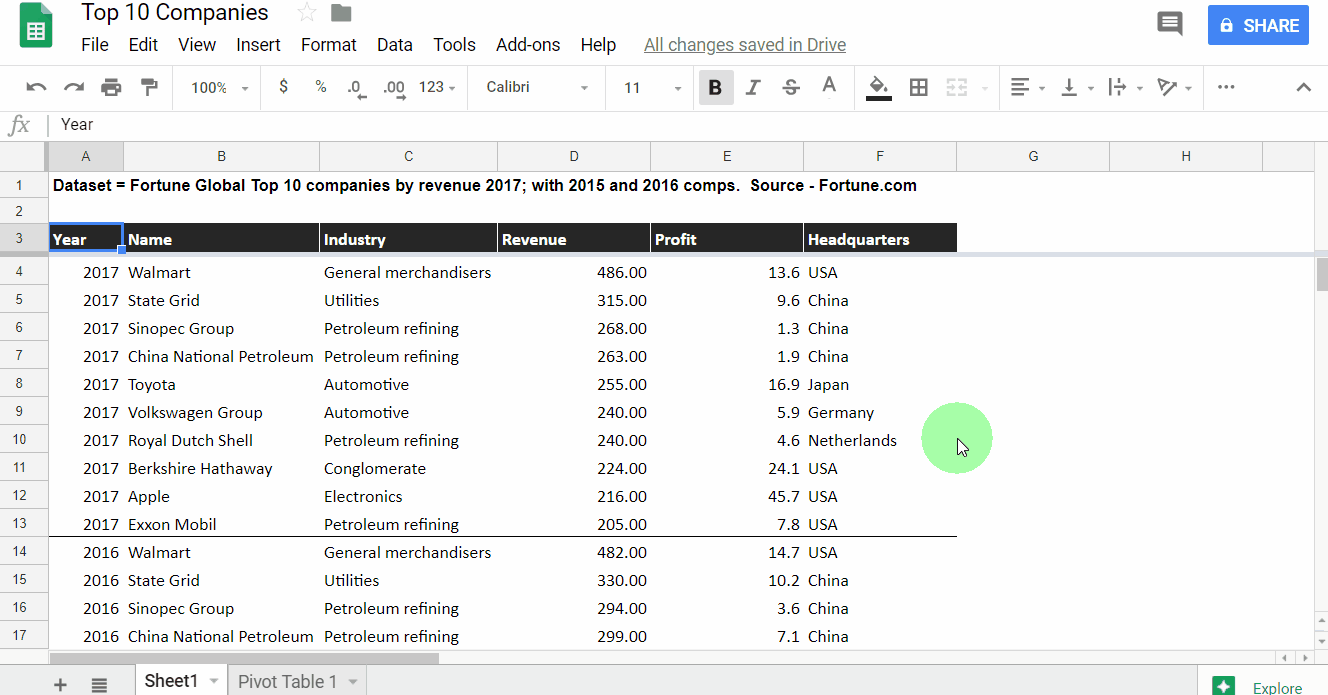Screen dimensions: 1328x695
Task: Hide the menus with the up chevron
Action: [x=1303, y=87]
